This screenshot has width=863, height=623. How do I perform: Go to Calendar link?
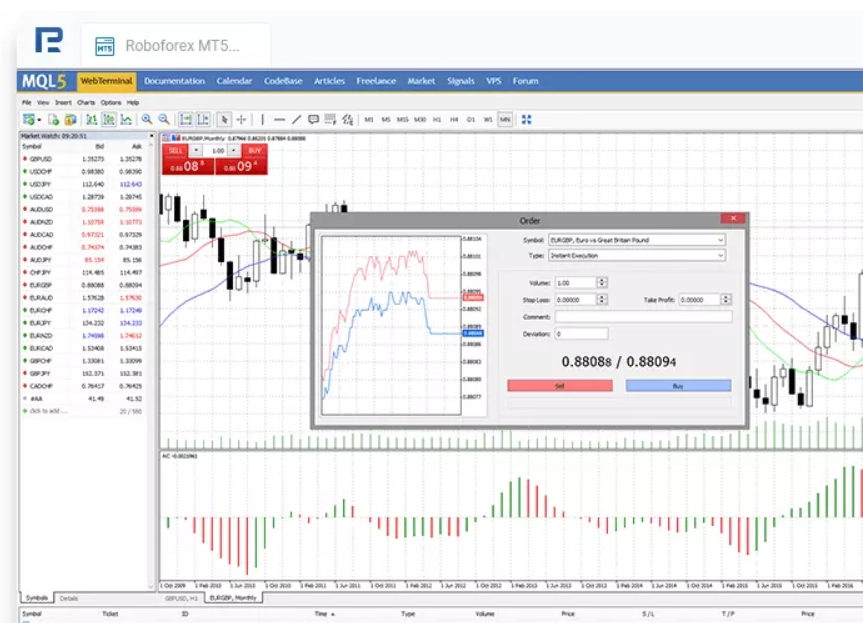[234, 81]
